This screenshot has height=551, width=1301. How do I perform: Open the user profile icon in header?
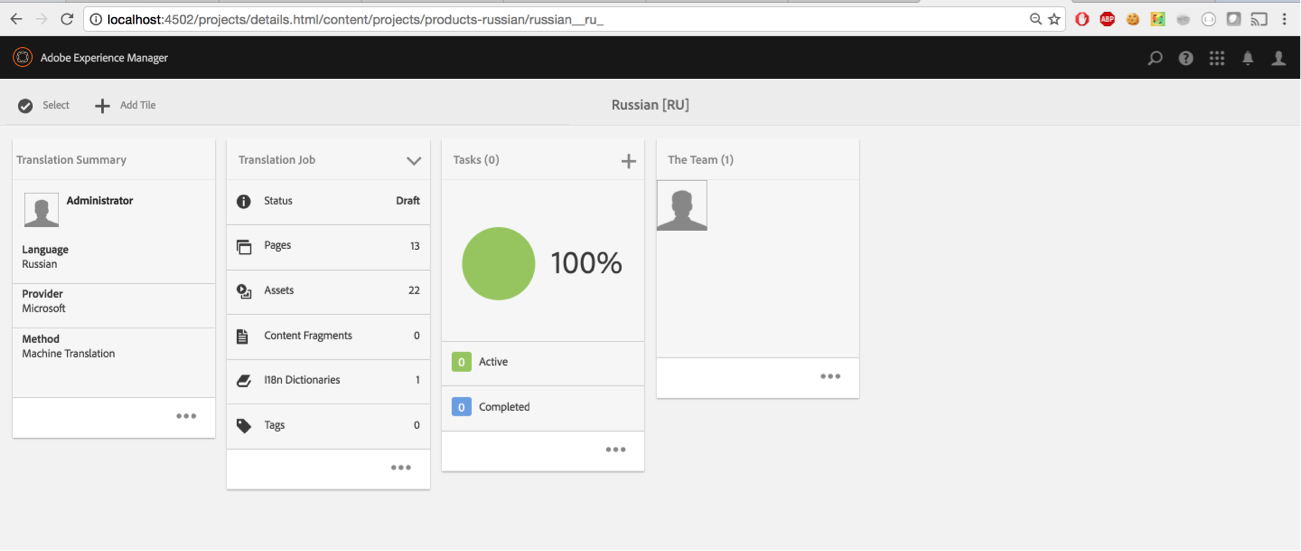pos(1278,58)
